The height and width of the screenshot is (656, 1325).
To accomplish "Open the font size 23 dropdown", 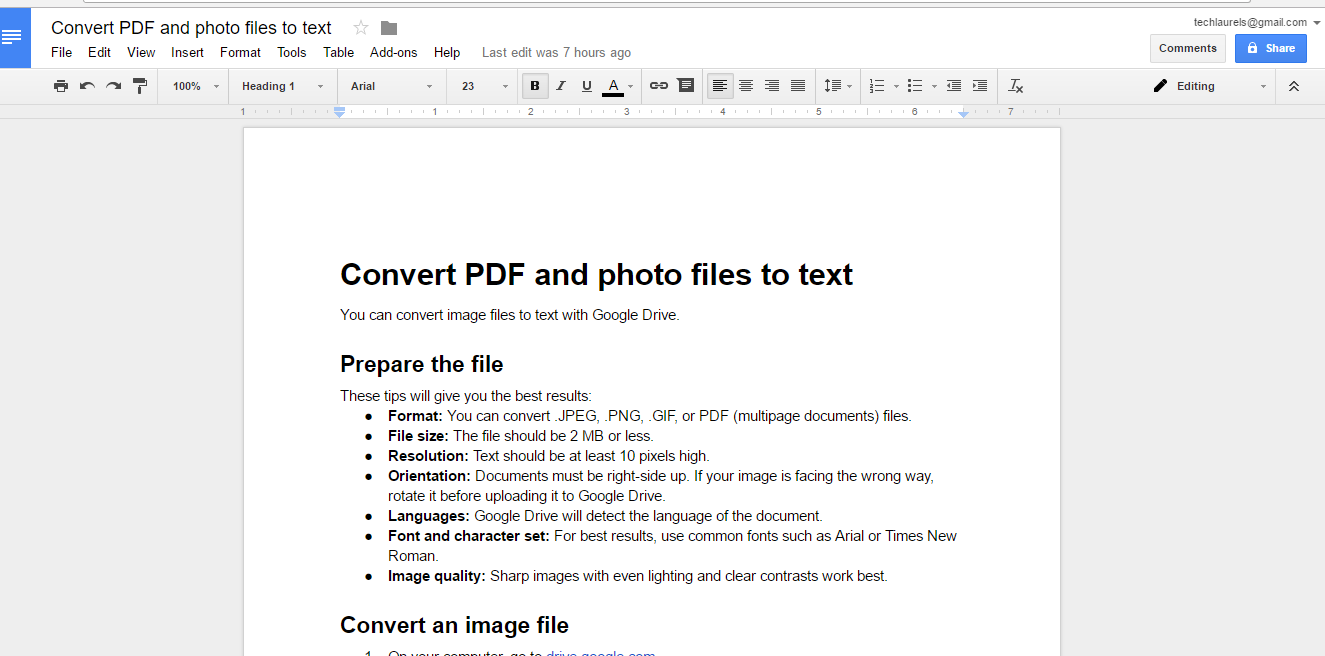I will (x=485, y=86).
